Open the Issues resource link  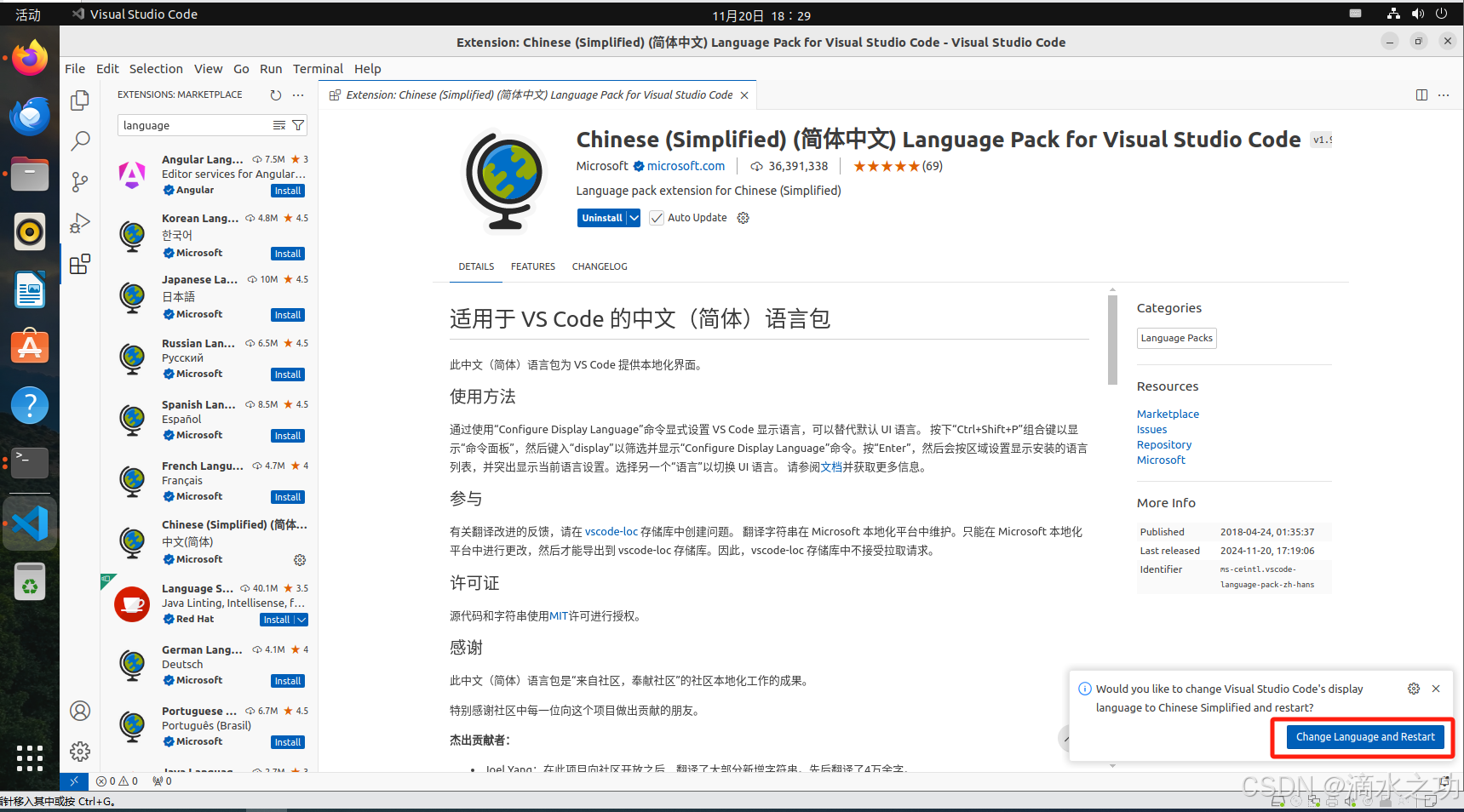pyautogui.click(x=1151, y=429)
